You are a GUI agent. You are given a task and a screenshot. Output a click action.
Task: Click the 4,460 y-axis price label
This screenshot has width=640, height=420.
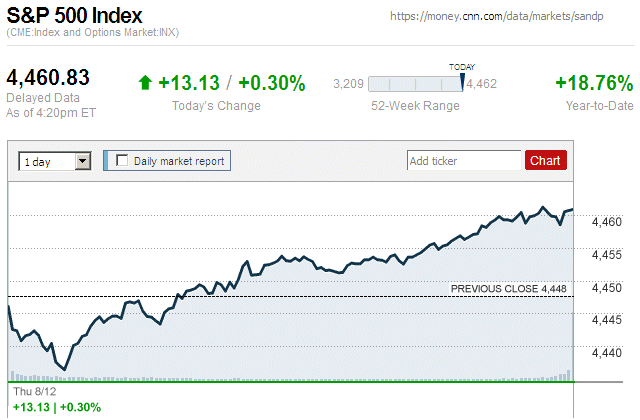pos(607,222)
